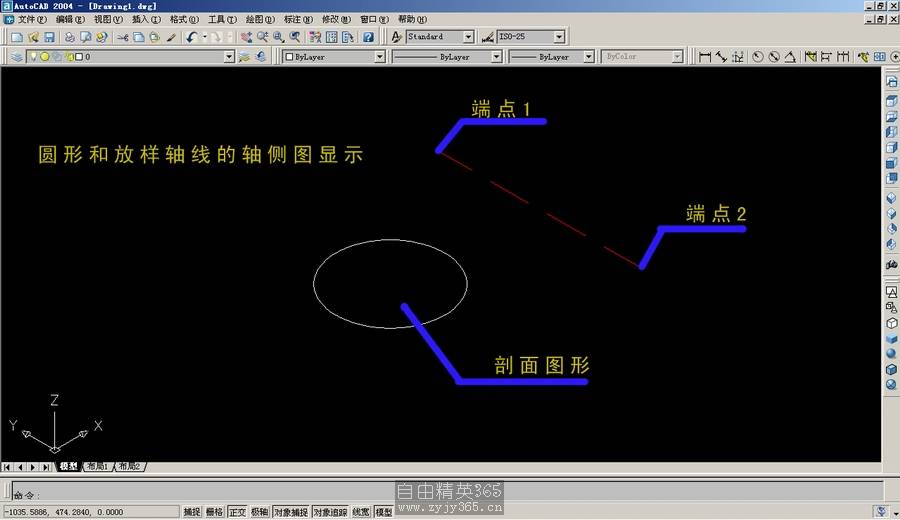The height and width of the screenshot is (520, 900).
Task: Toggle 正交 (Ortho) mode in status bar
Action: coord(237,512)
